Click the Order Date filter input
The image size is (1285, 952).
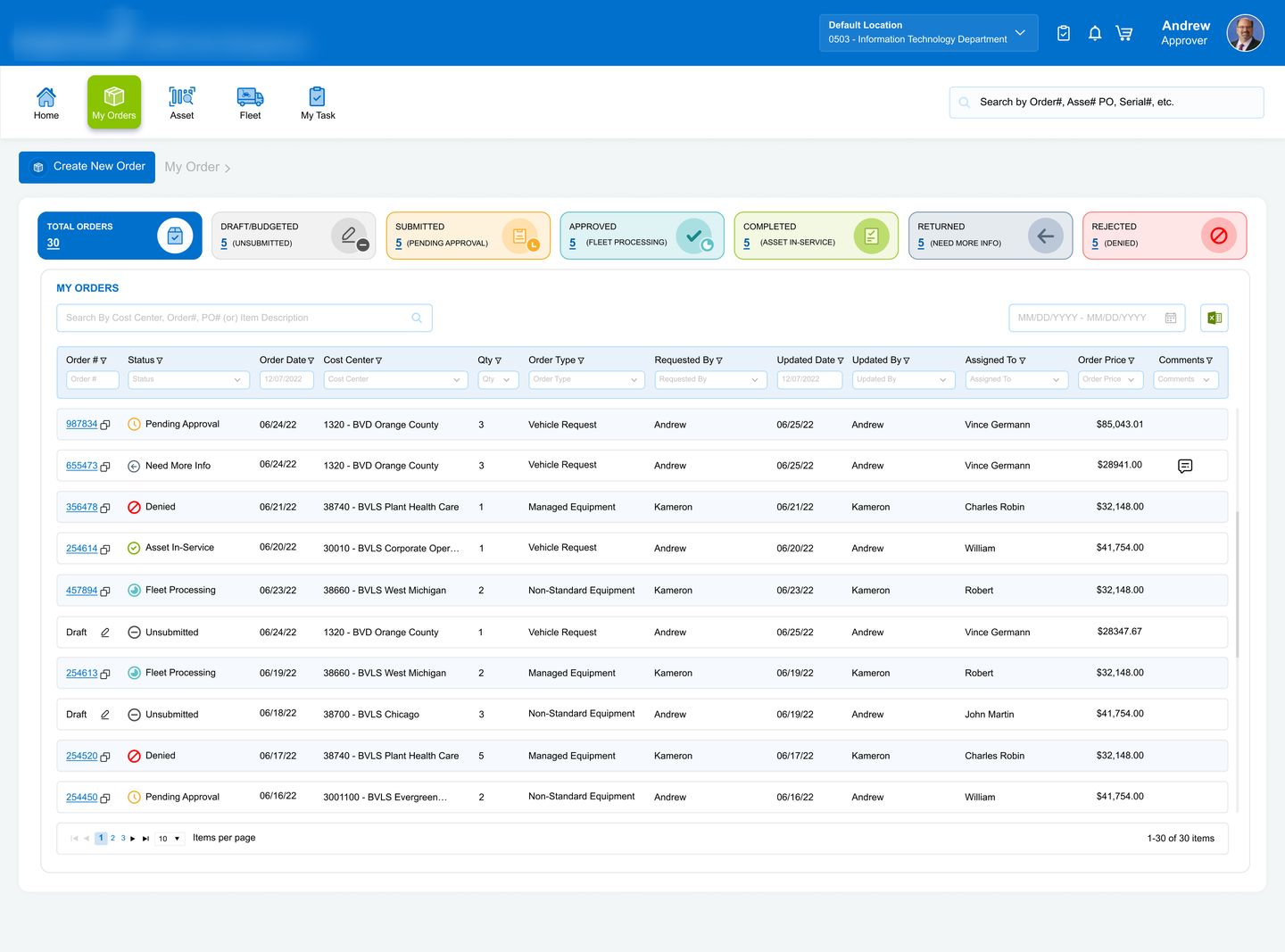286,379
